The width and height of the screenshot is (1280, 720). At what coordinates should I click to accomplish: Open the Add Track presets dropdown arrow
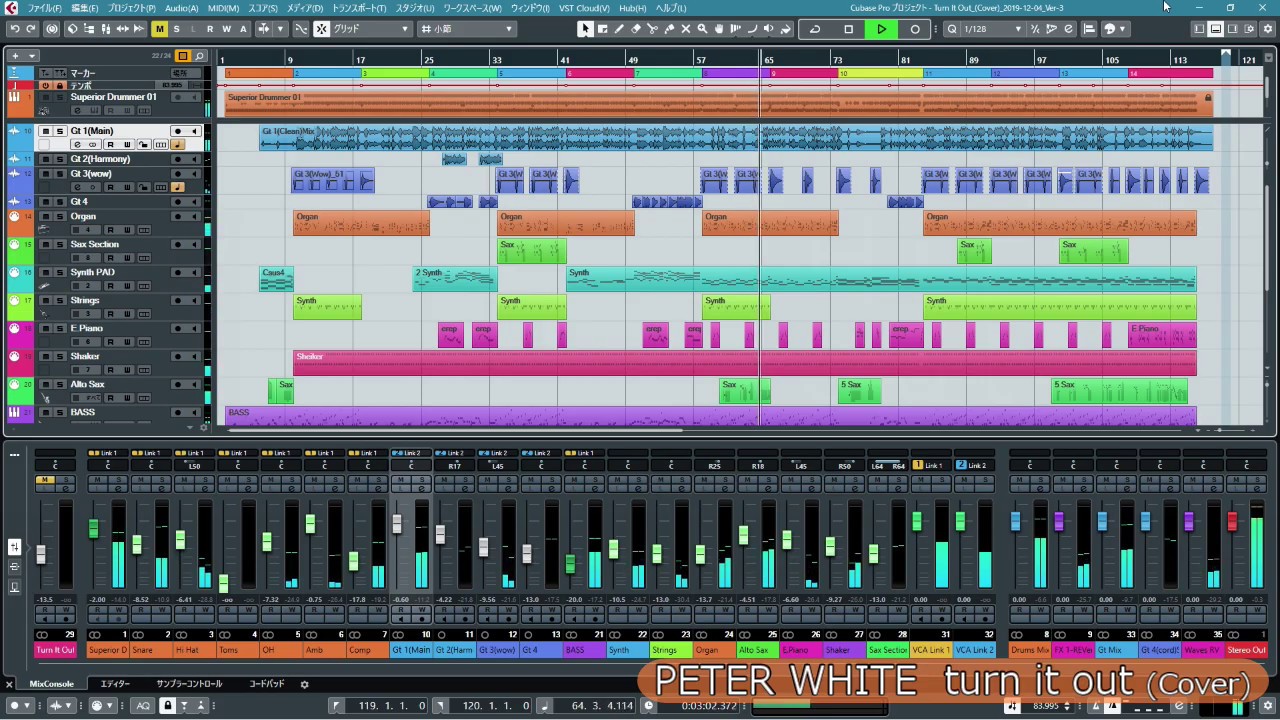point(33,56)
